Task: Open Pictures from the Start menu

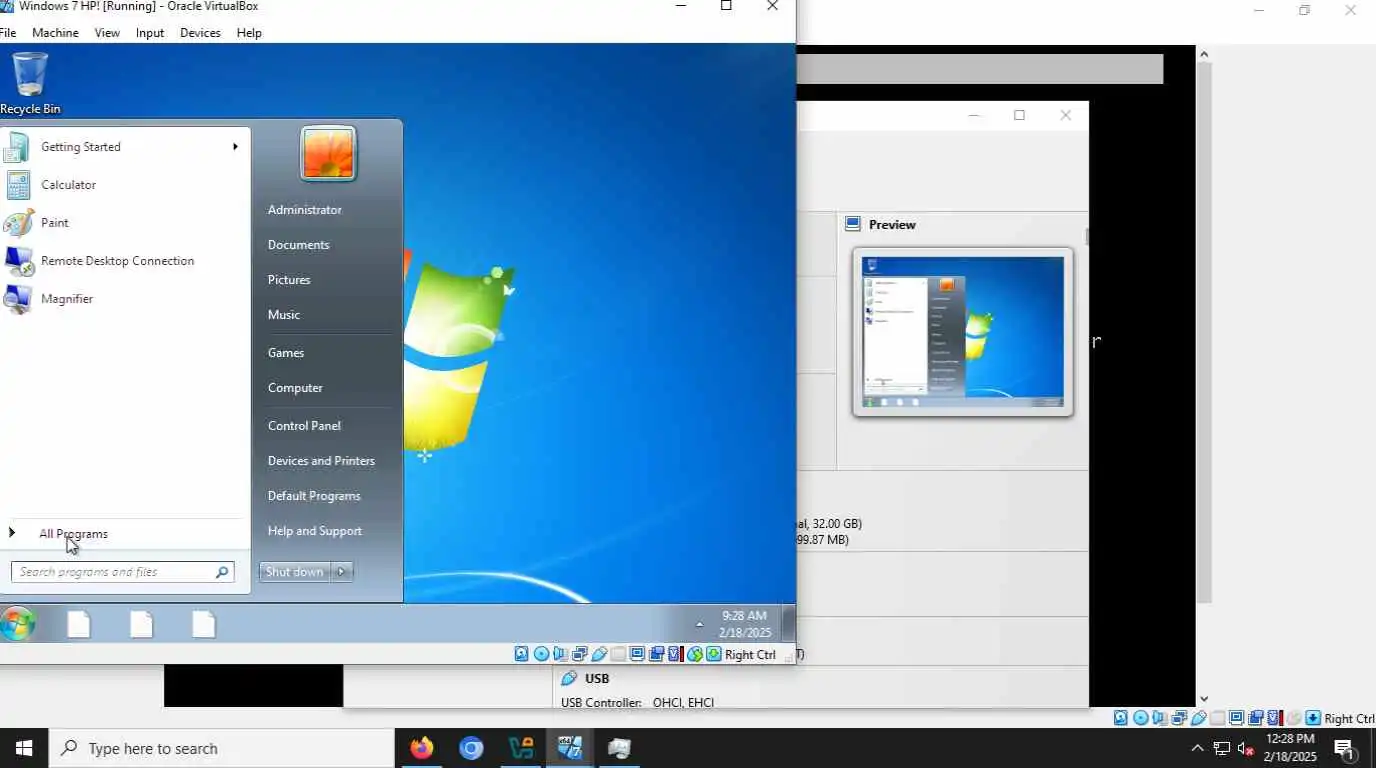Action: click(x=289, y=280)
